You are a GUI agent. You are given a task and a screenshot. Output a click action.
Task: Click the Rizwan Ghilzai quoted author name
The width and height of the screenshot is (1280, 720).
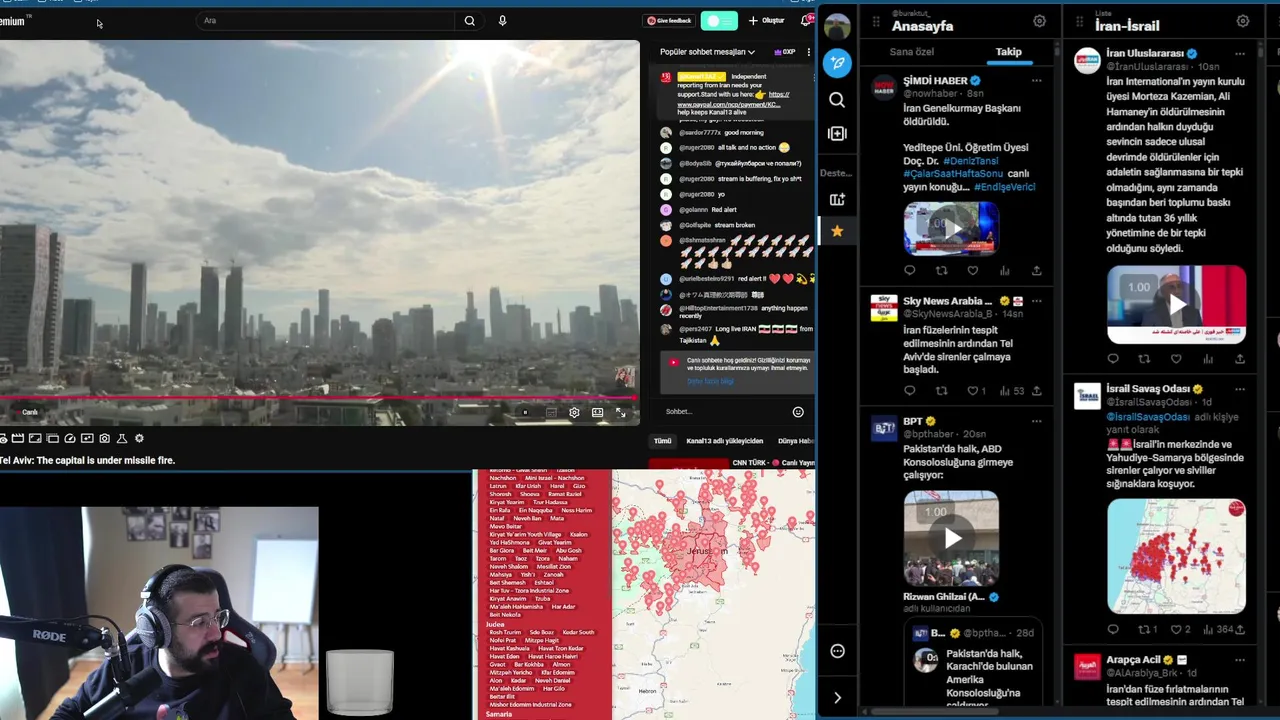pyautogui.click(x=944, y=596)
